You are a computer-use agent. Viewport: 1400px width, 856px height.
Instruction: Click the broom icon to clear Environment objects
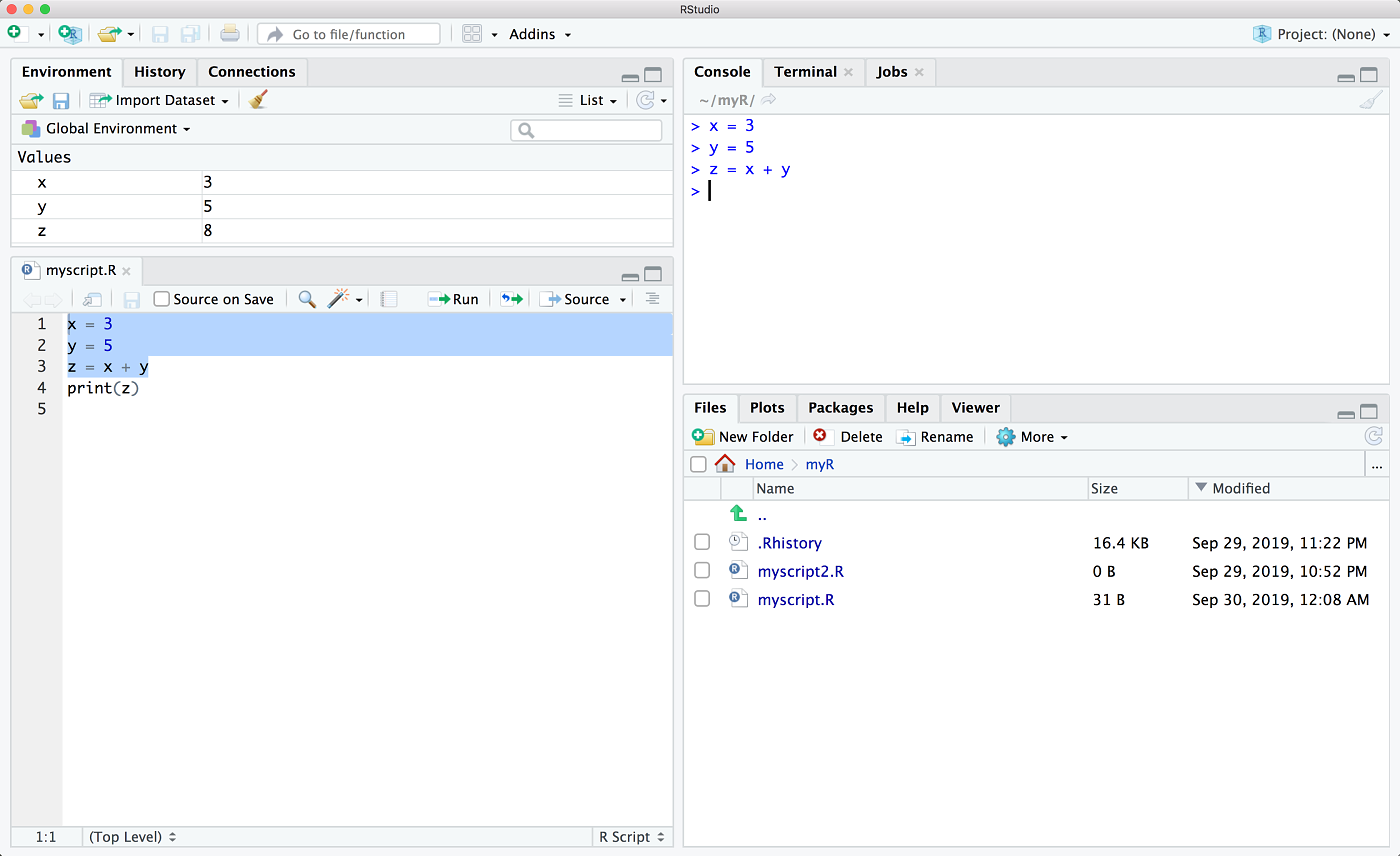258,100
